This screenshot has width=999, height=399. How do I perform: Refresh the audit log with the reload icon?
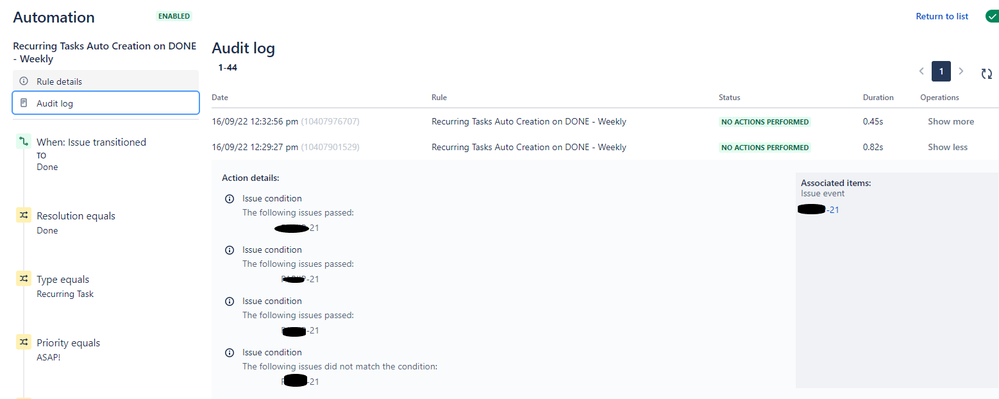(x=986, y=73)
